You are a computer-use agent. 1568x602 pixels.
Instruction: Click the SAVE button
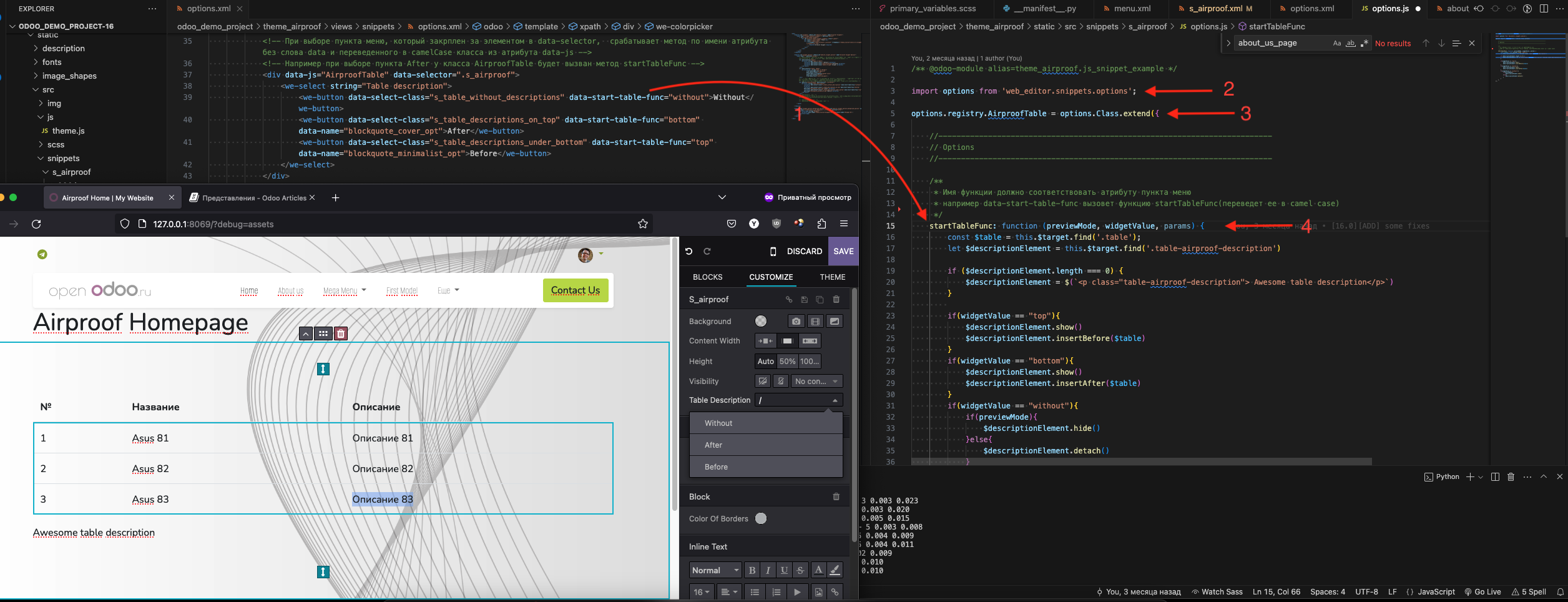[x=843, y=251]
